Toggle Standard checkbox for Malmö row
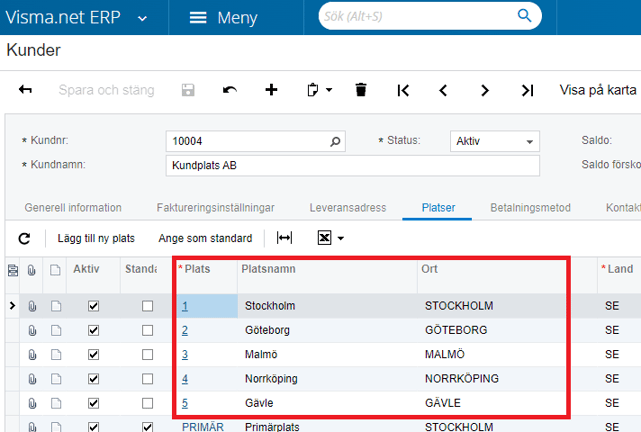Image resolution: width=641 pixels, height=432 pixels. click(148, 354)
